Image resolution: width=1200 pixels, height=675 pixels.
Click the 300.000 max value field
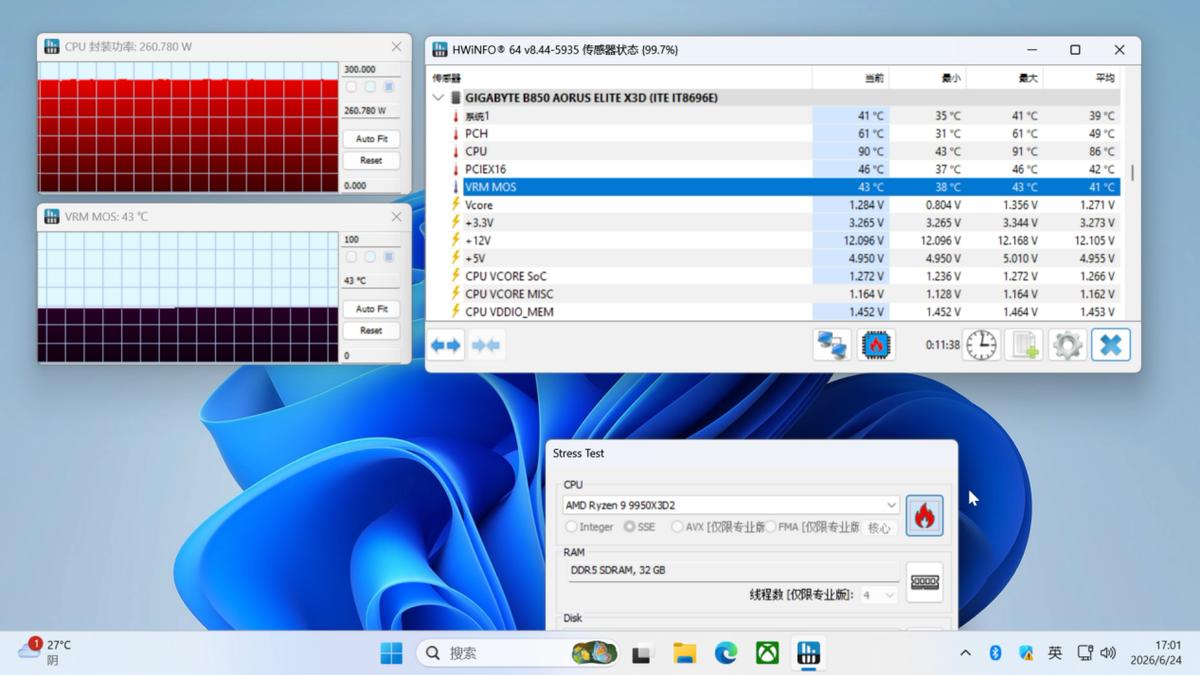pos(371,69)
